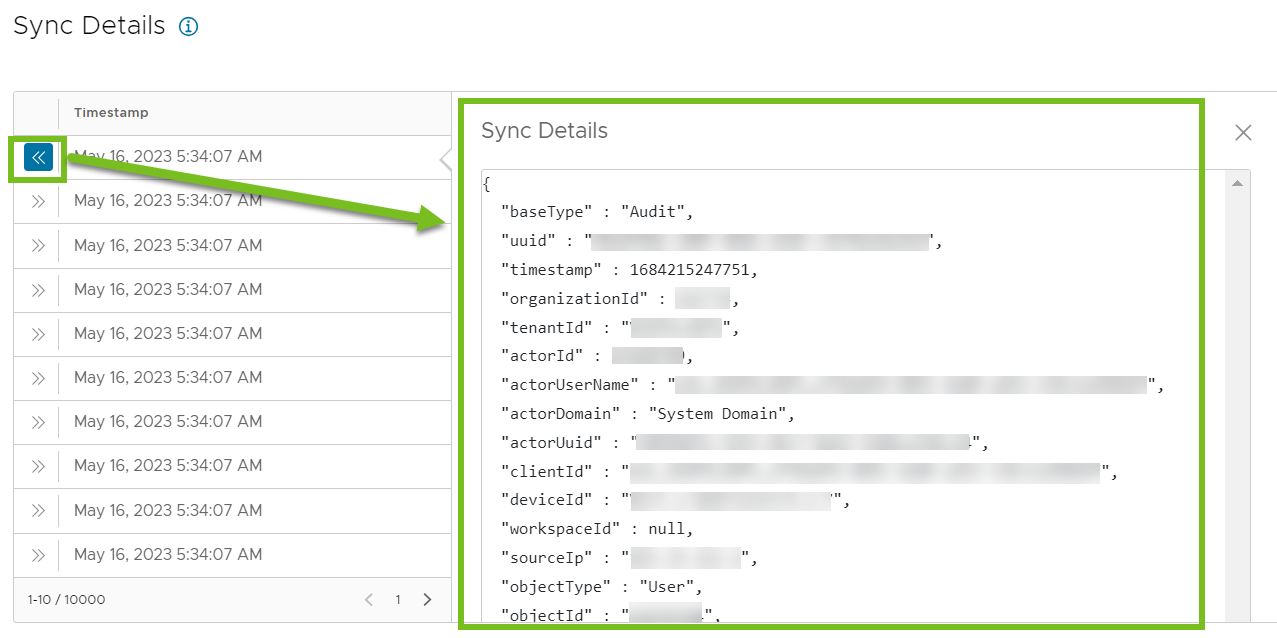Go to the previous page of results

(x=369, y=600)
